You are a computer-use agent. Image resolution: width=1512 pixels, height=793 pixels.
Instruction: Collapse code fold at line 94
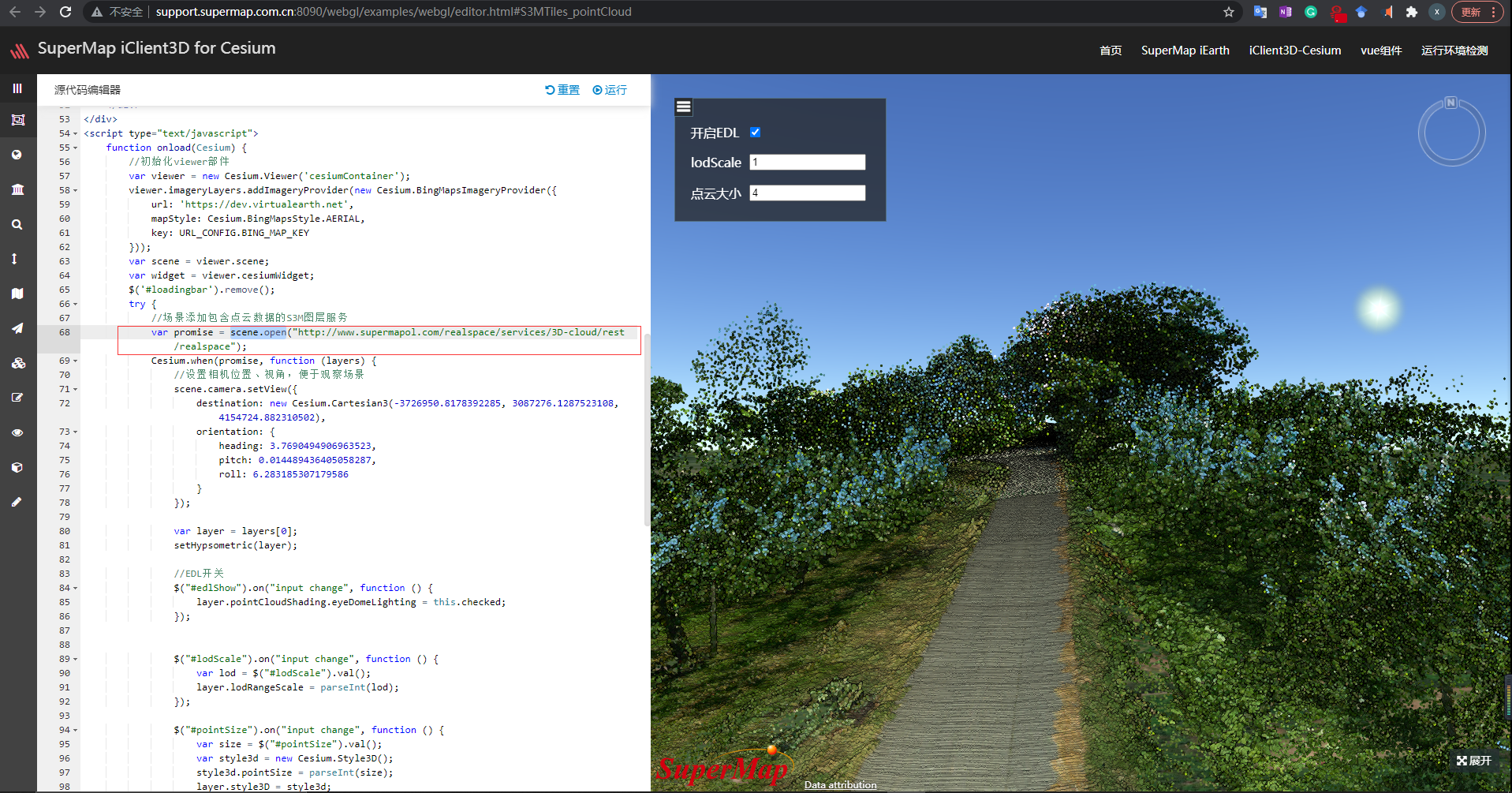[76, 731]
